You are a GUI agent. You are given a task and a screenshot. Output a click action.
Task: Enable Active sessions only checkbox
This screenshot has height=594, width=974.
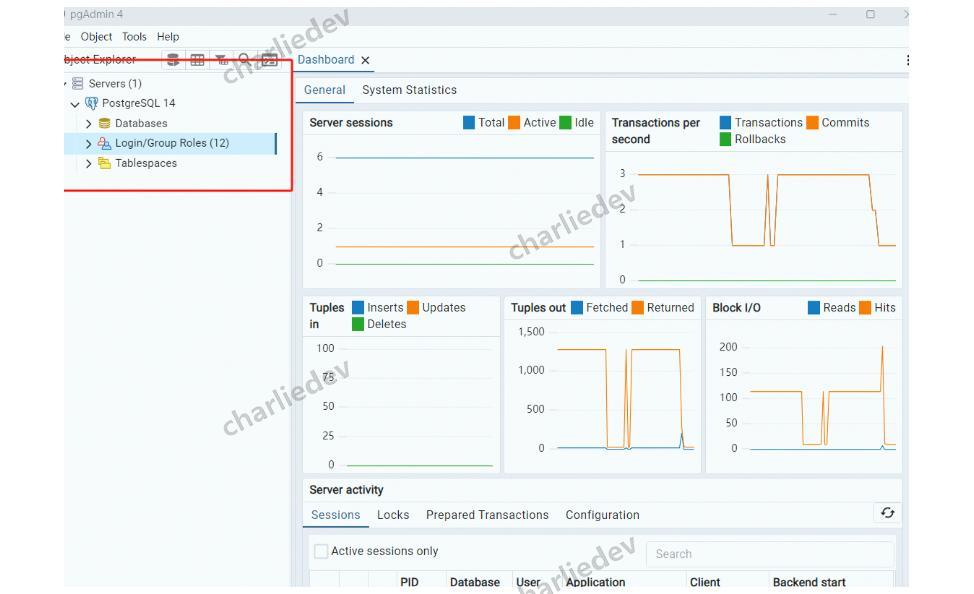pyautogui.click(x=321, y=551)
